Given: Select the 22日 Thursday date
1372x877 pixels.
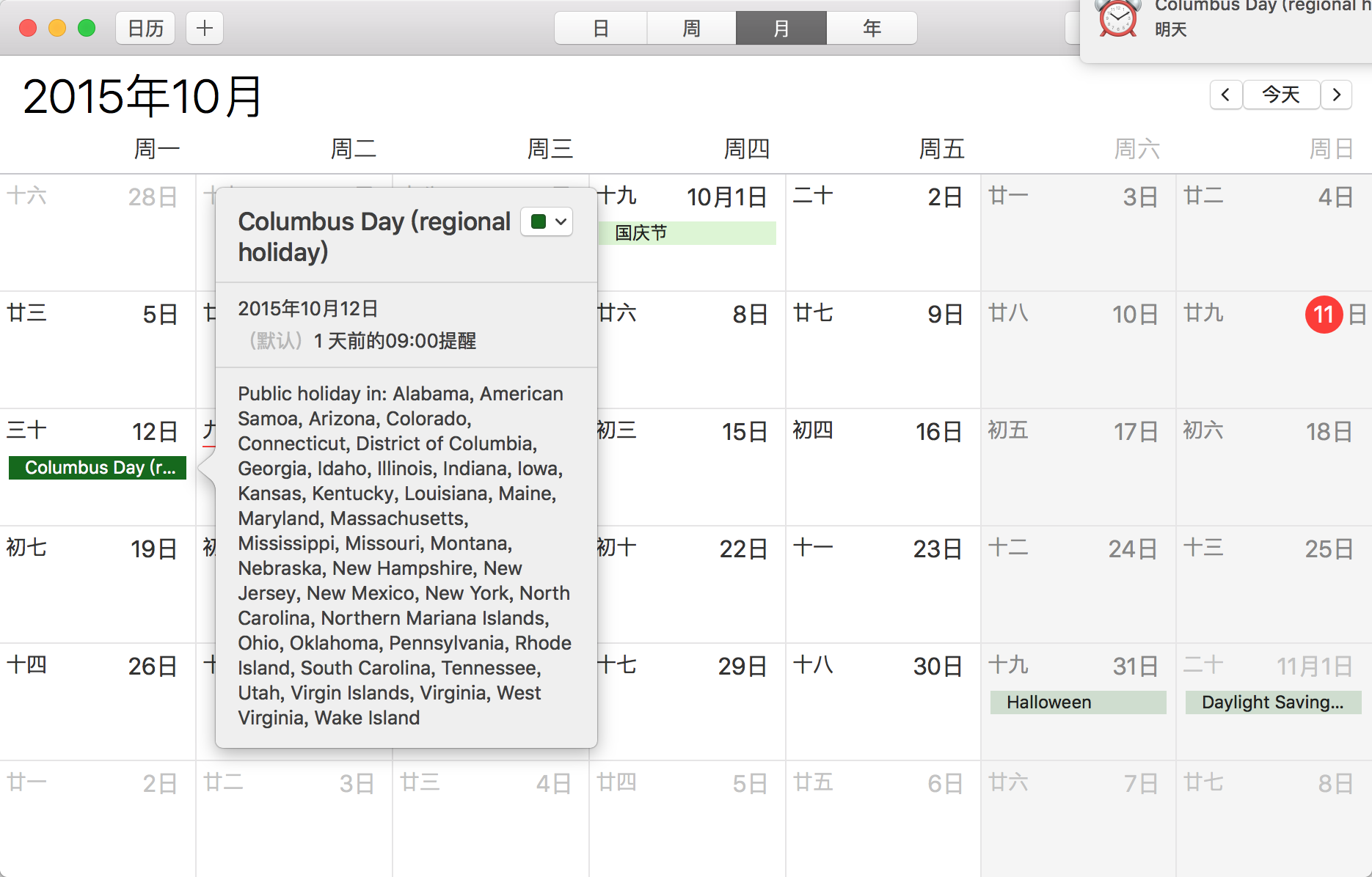Looking at the screenshot, I should point(743,549).
